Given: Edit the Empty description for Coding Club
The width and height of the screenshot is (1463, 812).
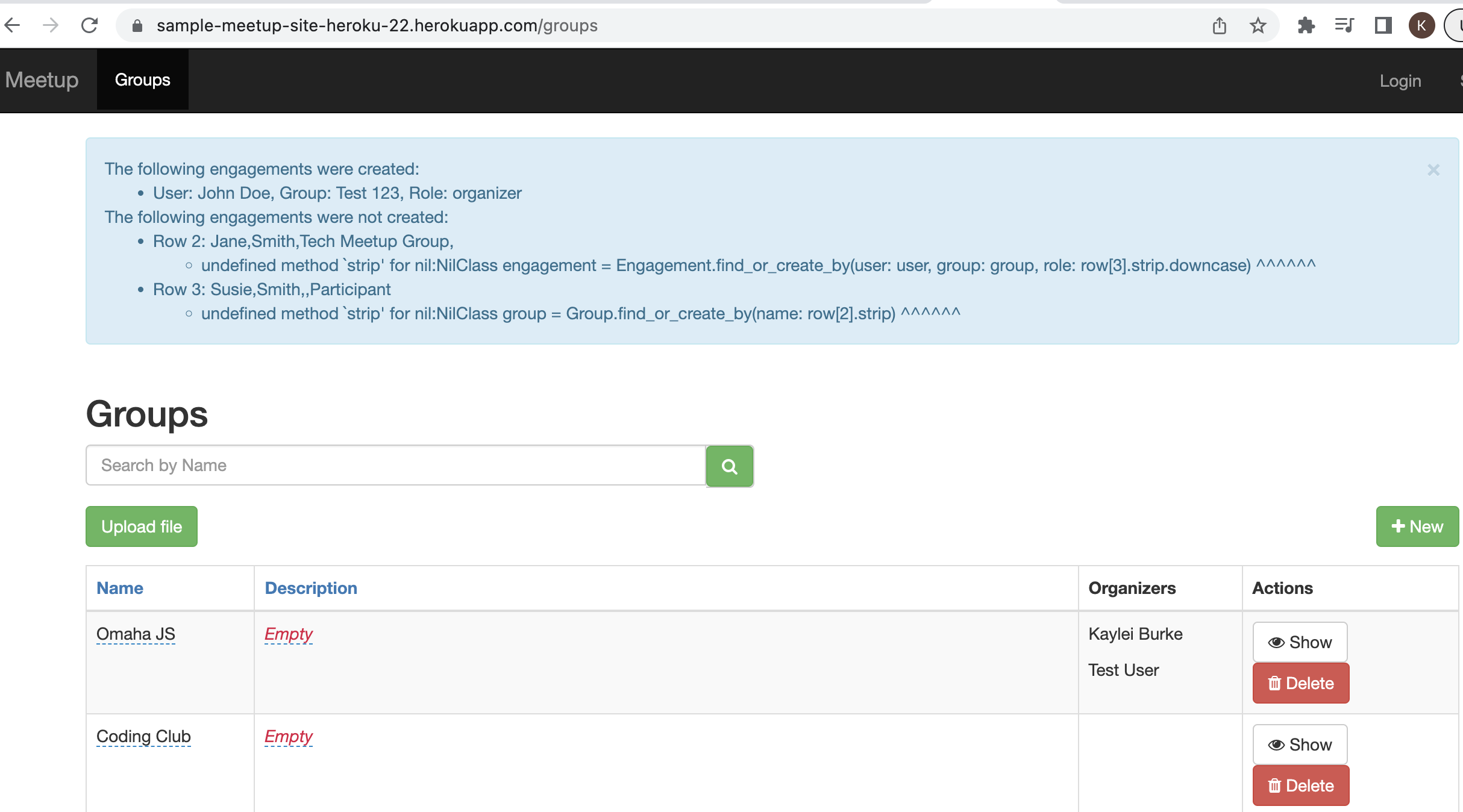Looking at the screenshot, I should pos(289,737).
